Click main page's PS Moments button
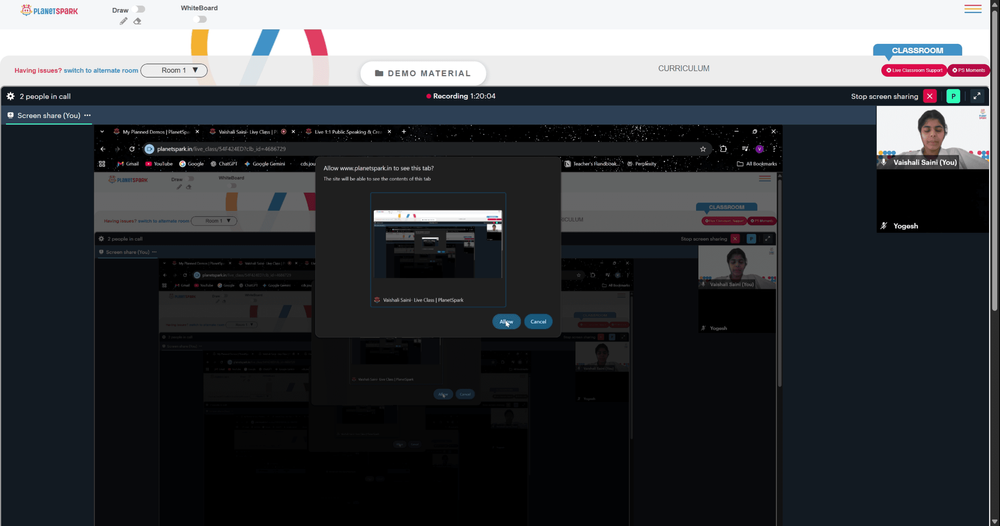 [969, 70]
